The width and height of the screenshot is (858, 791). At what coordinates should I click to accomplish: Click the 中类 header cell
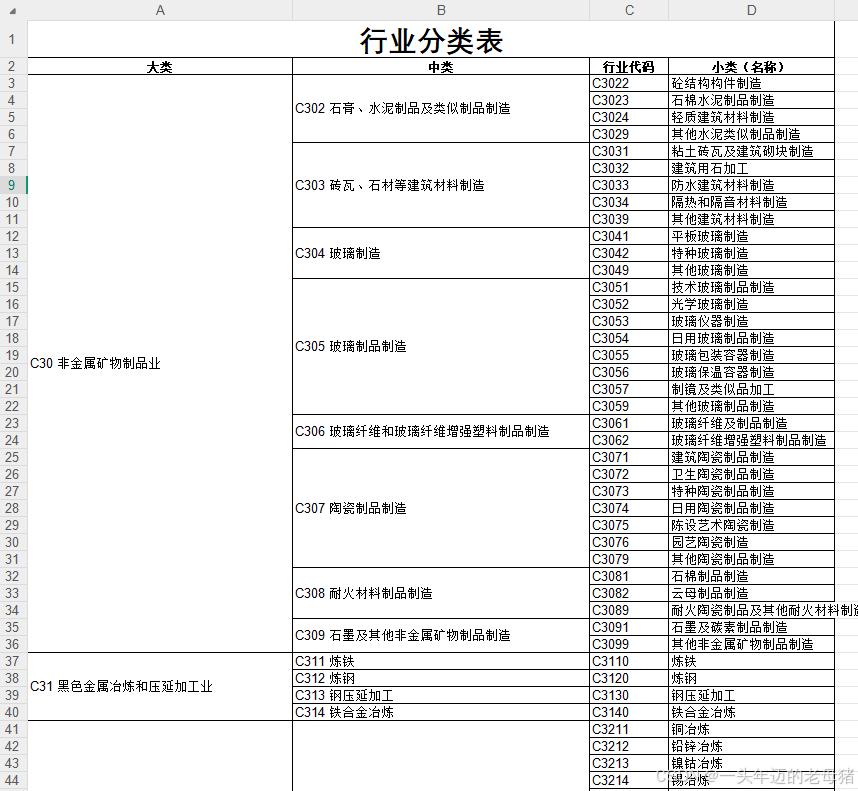click(441, 67)
